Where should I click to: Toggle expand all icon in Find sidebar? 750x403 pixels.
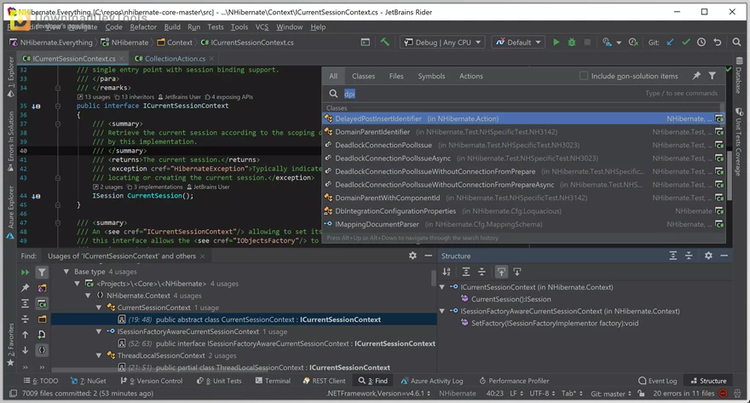pyautogui.click(x=25, y=303)
